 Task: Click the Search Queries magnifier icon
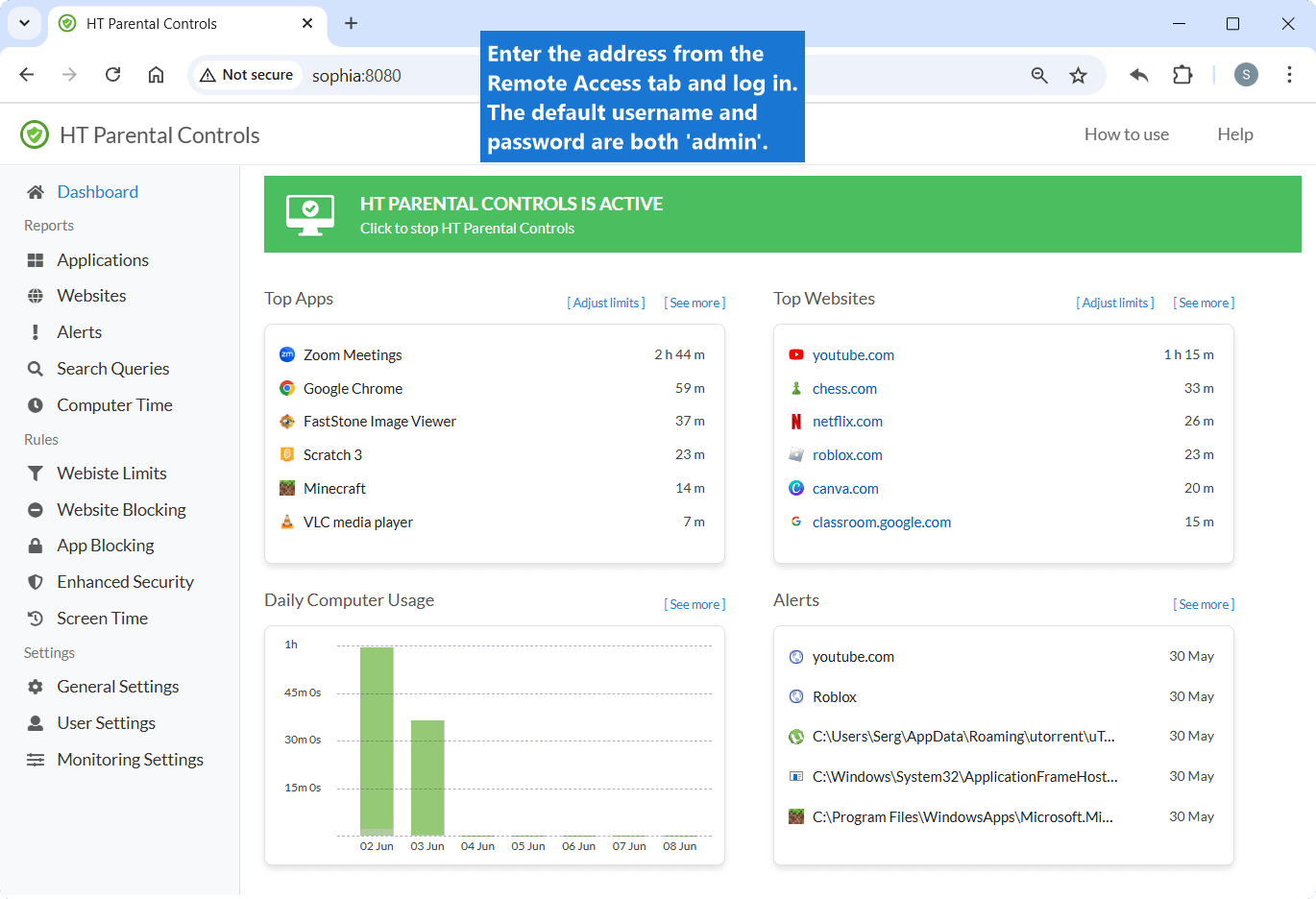click(36, 369)
